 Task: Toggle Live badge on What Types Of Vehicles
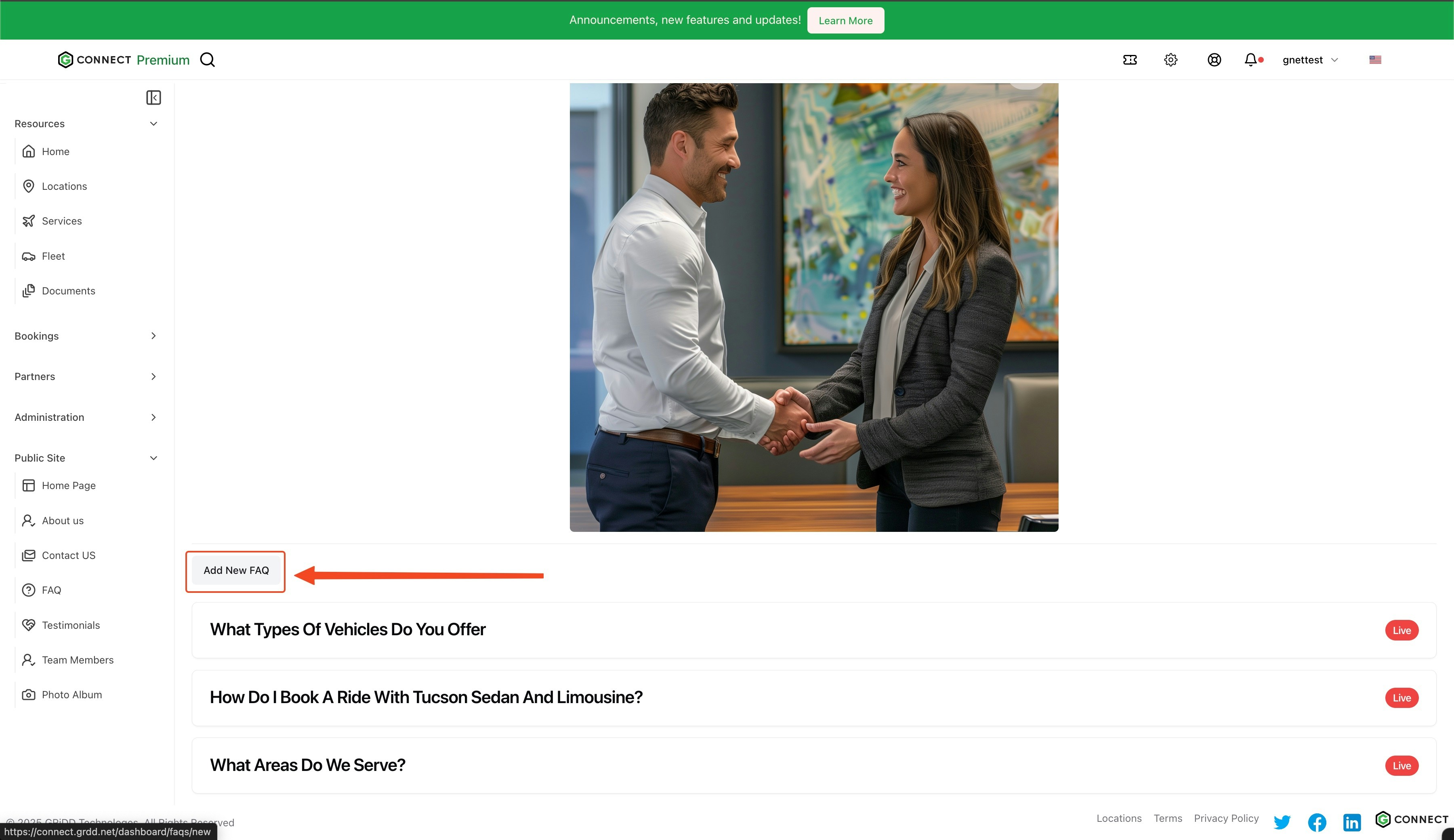(x=1401, y=630)
